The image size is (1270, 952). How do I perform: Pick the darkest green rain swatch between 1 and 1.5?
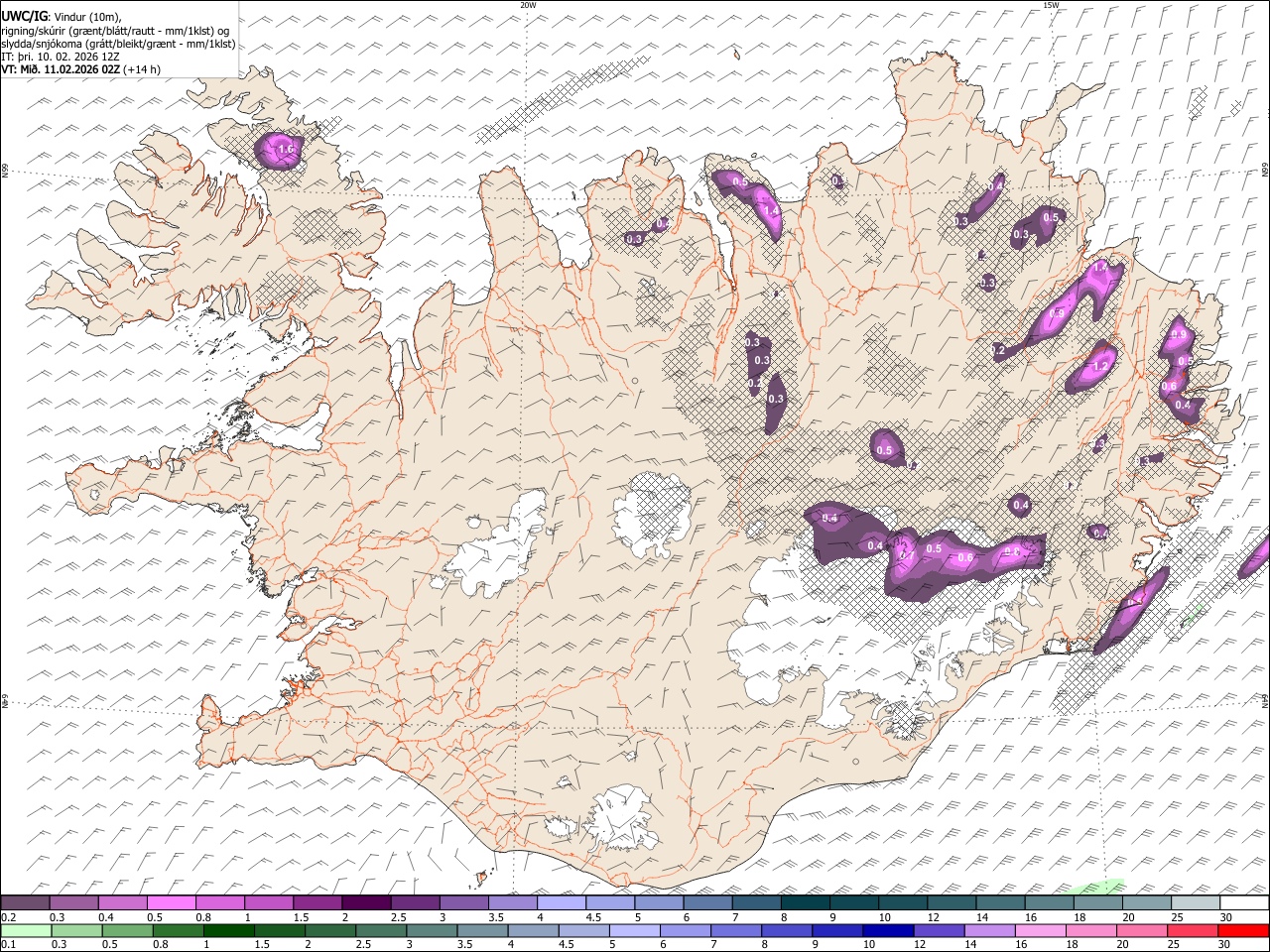(x=228, y=930)
